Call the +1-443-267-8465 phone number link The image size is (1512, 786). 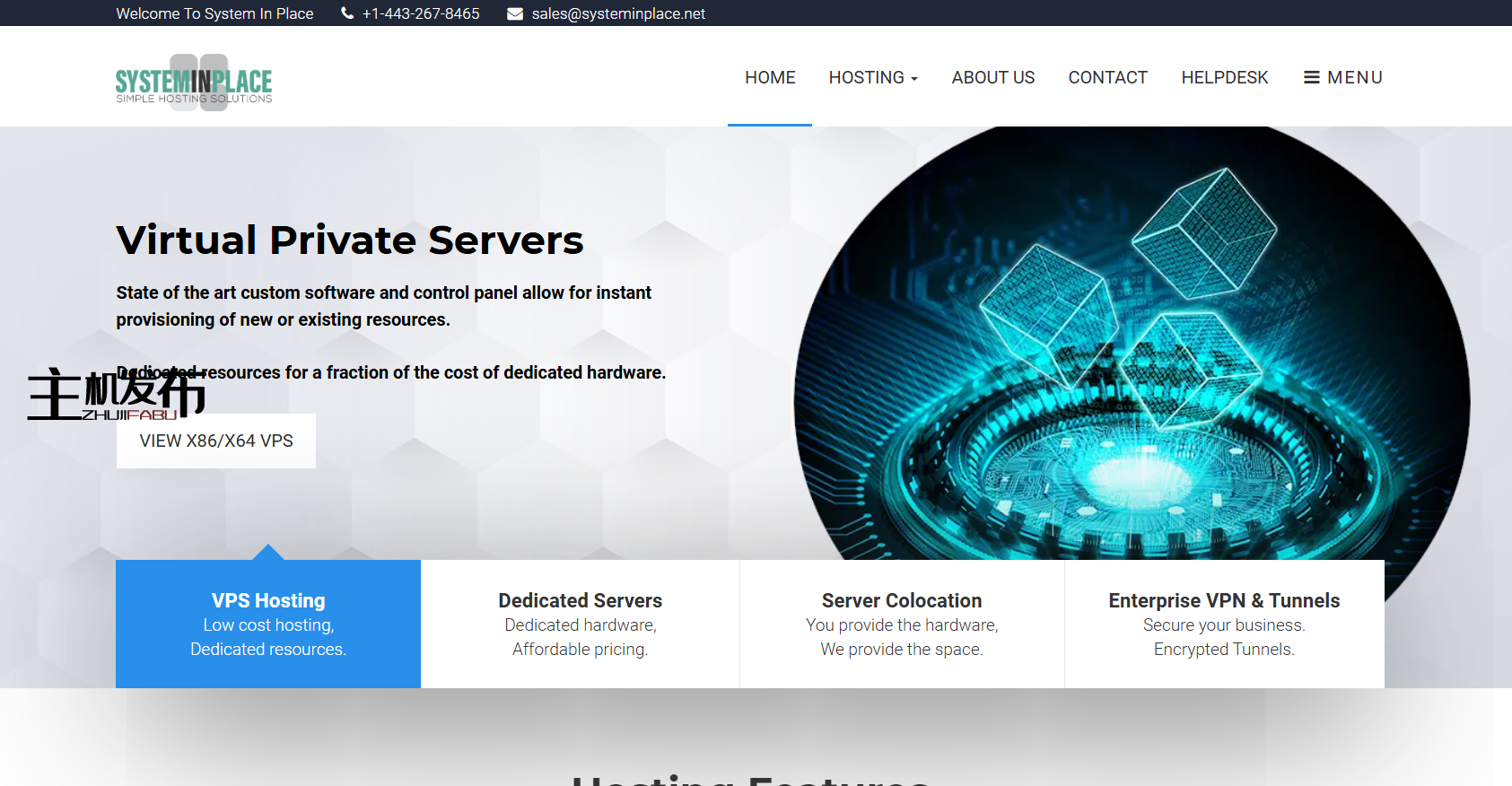(421, 13)
